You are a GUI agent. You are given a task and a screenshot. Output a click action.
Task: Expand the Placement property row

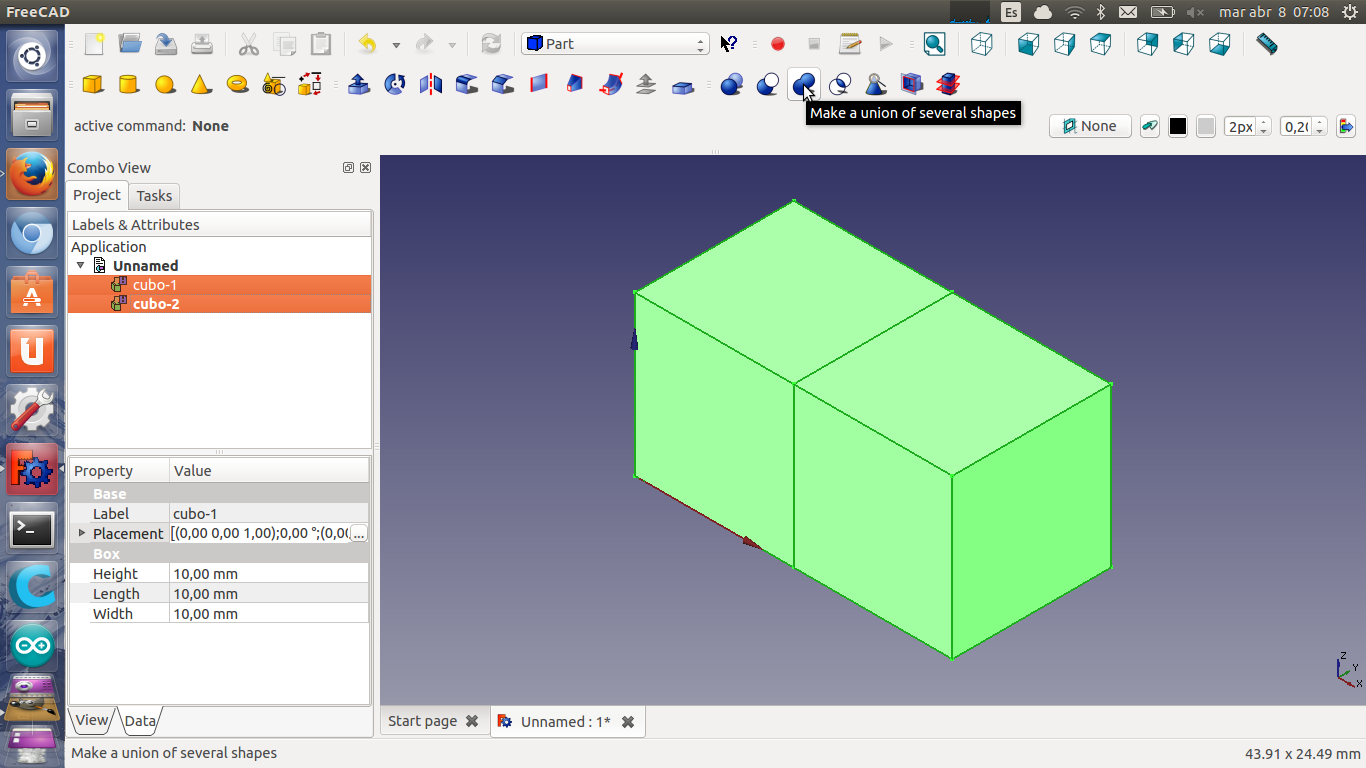(x=82, y=533)
